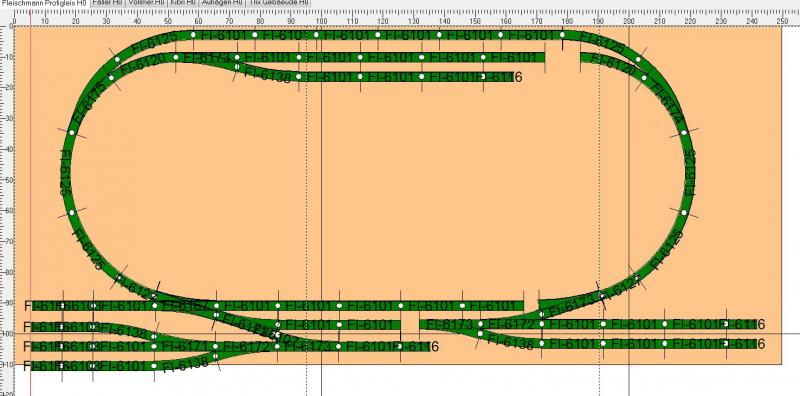Open the Auhagen H0 tab

(222, 2)
